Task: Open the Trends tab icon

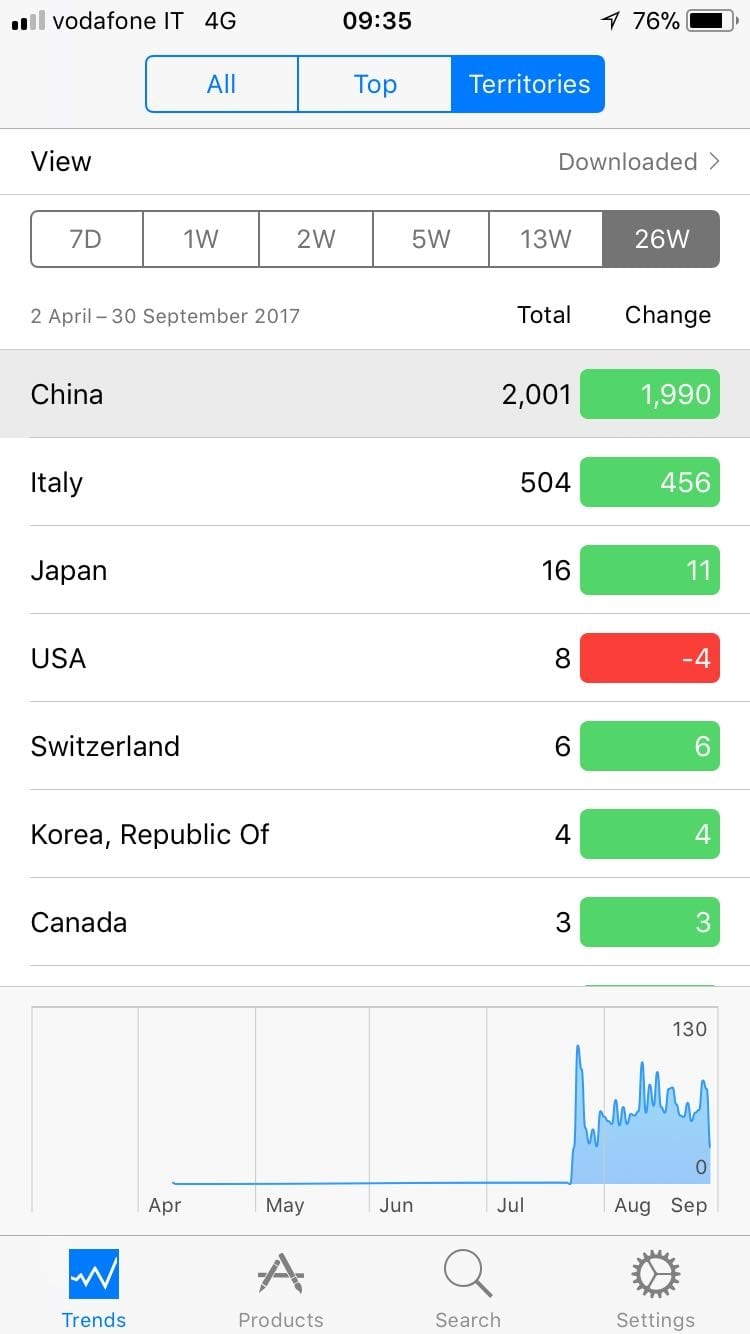Action: [x=94, y=1275]
